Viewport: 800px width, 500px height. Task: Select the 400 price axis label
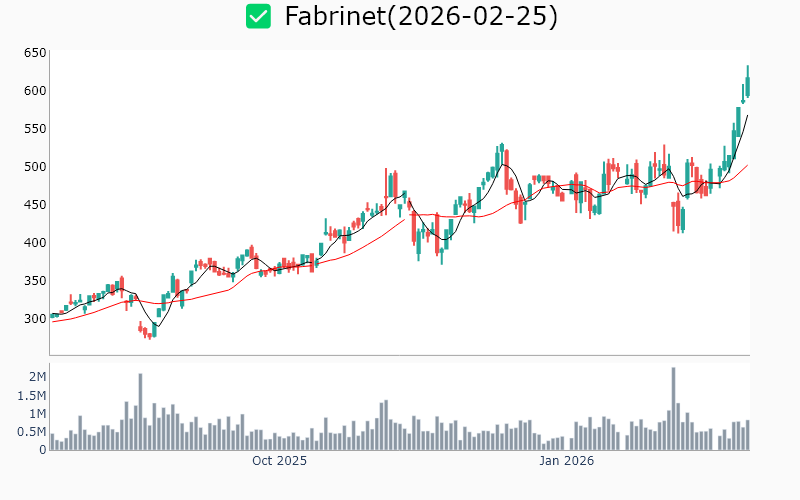(x=35, y=242)
